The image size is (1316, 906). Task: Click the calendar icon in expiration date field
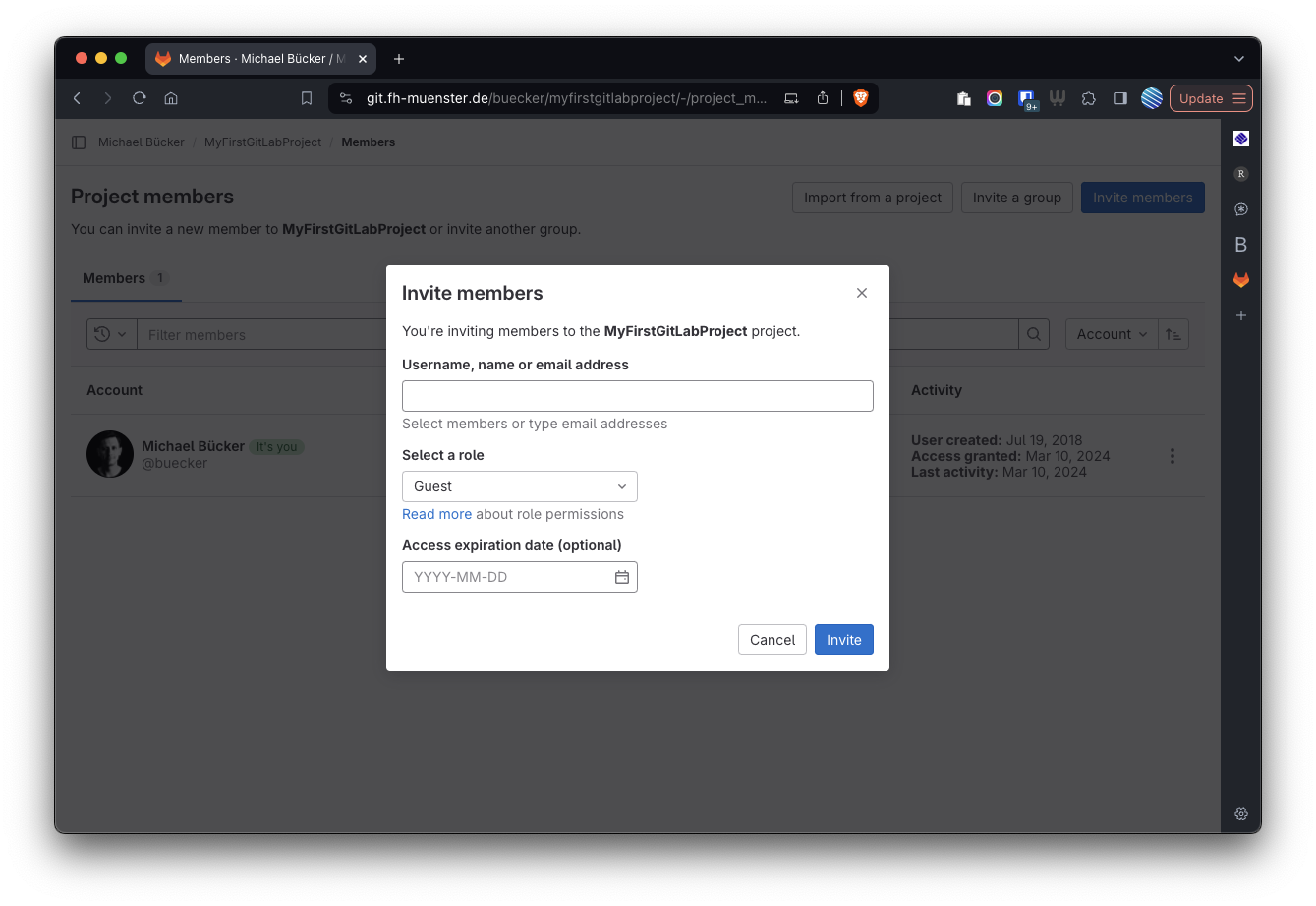[621, 577]
